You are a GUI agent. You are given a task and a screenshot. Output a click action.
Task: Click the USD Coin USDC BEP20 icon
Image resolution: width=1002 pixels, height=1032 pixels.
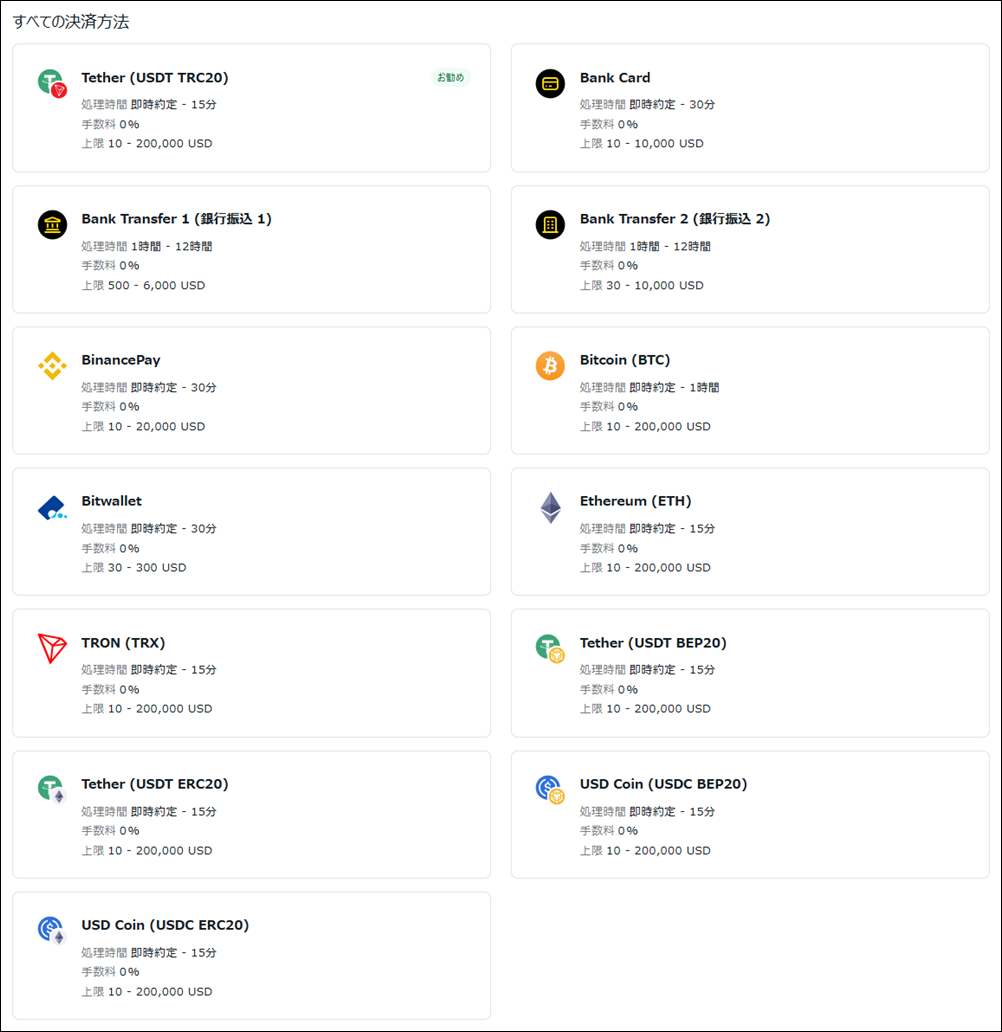550,790
